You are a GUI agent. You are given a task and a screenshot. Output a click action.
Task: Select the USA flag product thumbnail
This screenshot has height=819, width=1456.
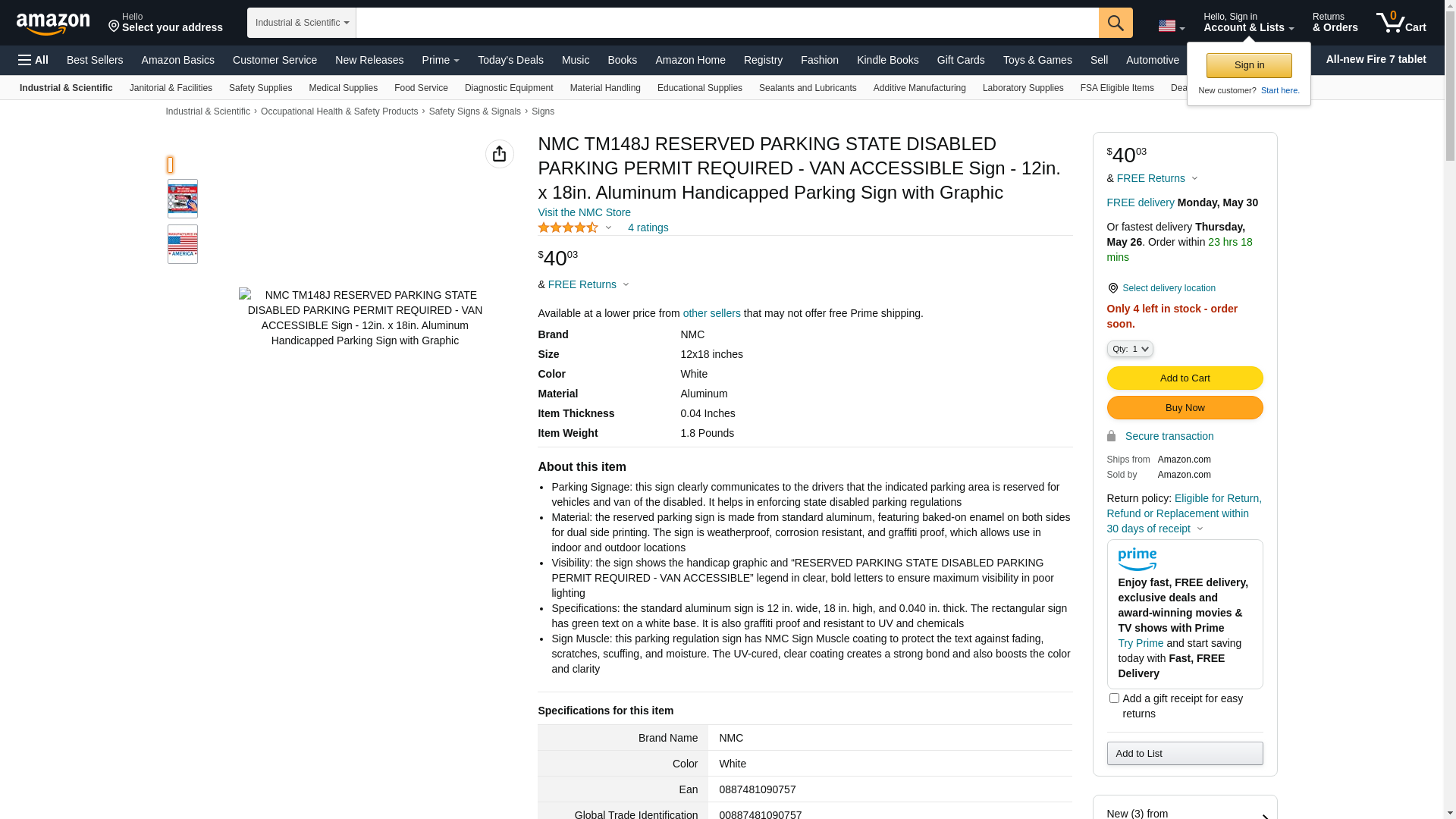coord(183,244)
